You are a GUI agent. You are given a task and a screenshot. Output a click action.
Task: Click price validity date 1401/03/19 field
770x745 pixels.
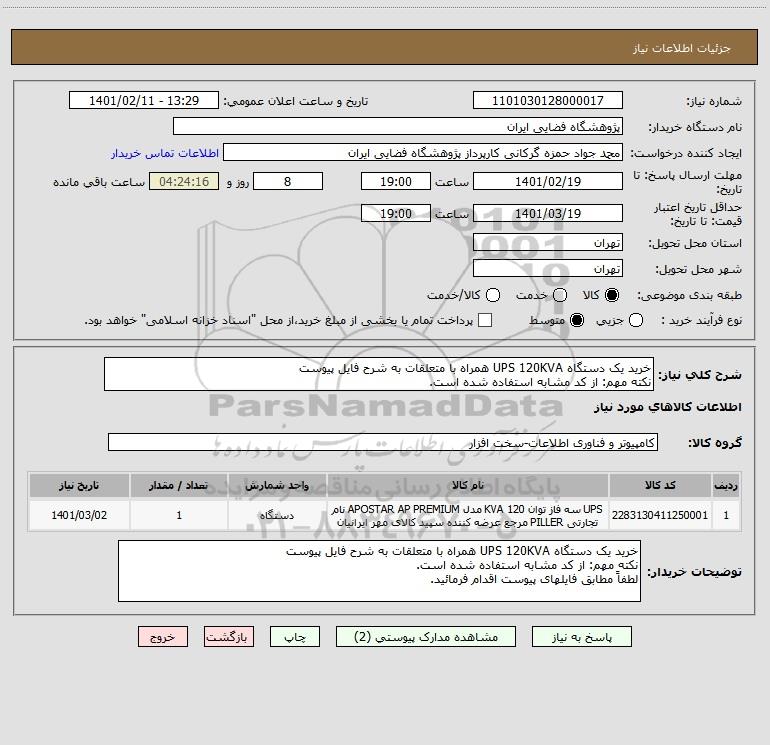coord(548,213)
